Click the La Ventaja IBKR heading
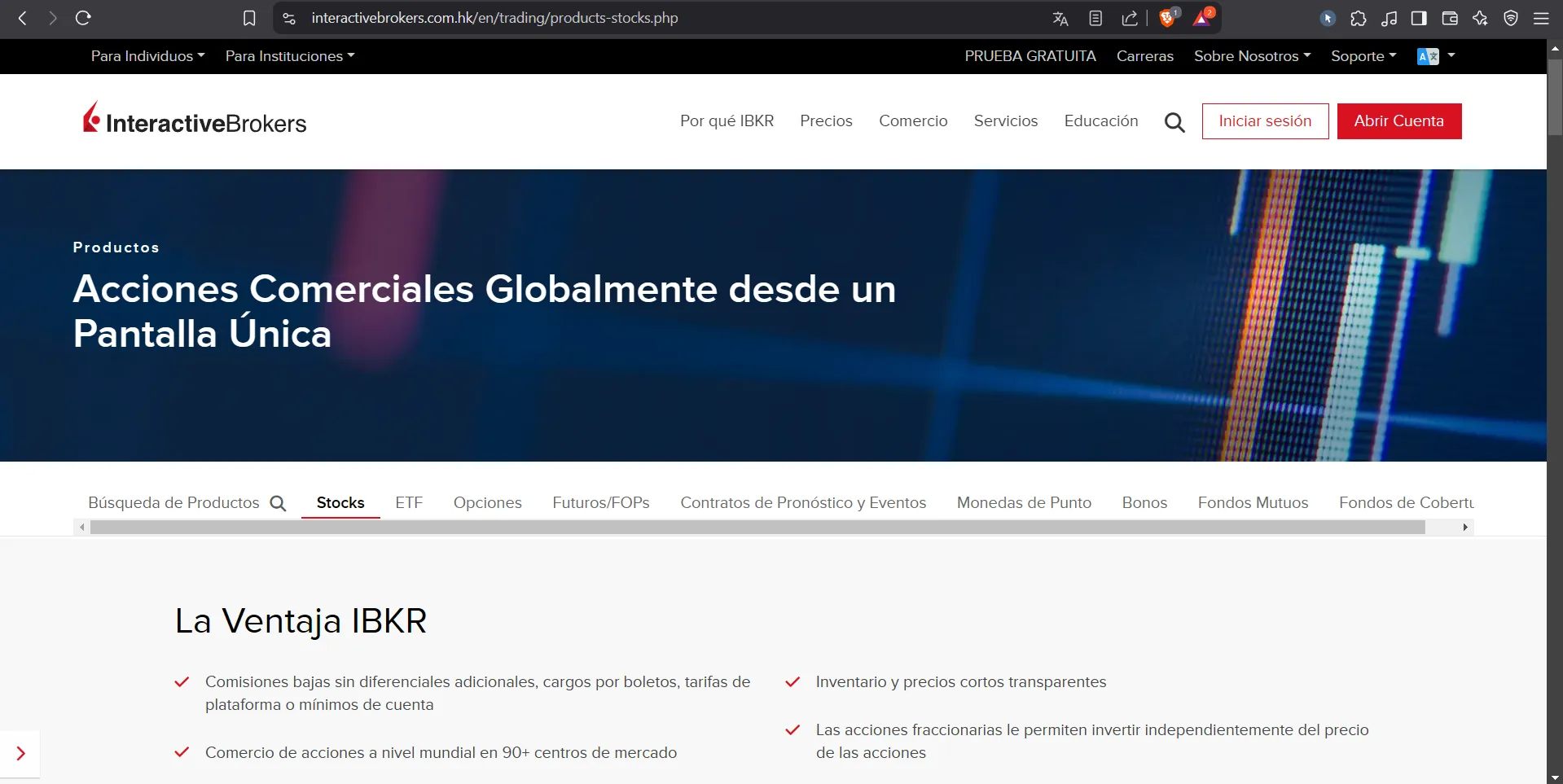 pyautogui.click(x=301, y=621)
